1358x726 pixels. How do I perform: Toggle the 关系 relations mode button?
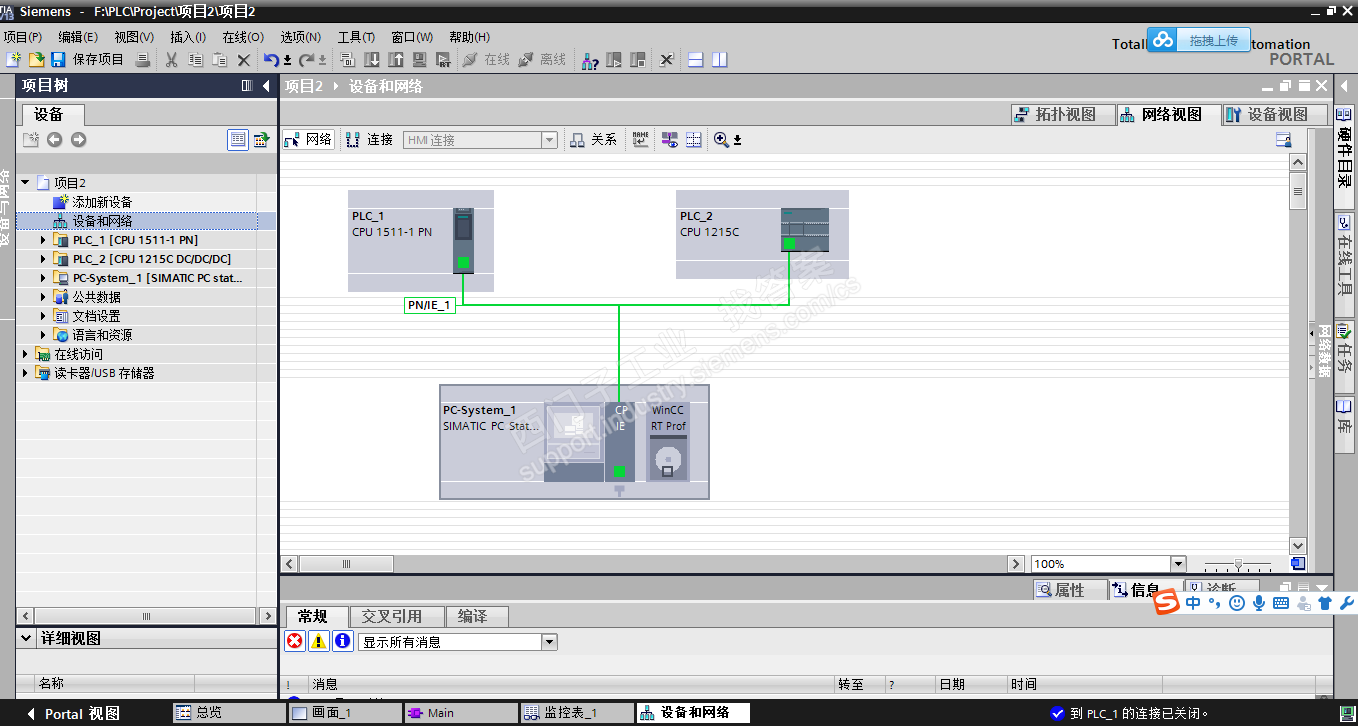pyautogui.click(x=594, y=140)
